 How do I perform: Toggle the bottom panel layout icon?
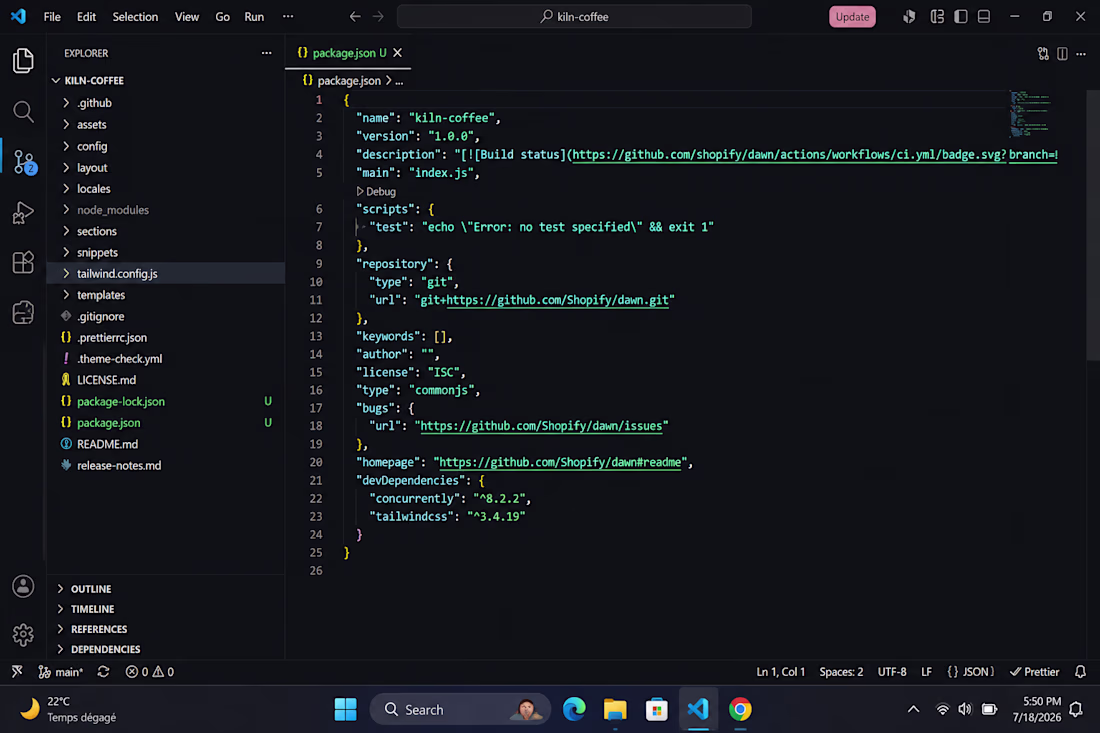click(984, 17)
